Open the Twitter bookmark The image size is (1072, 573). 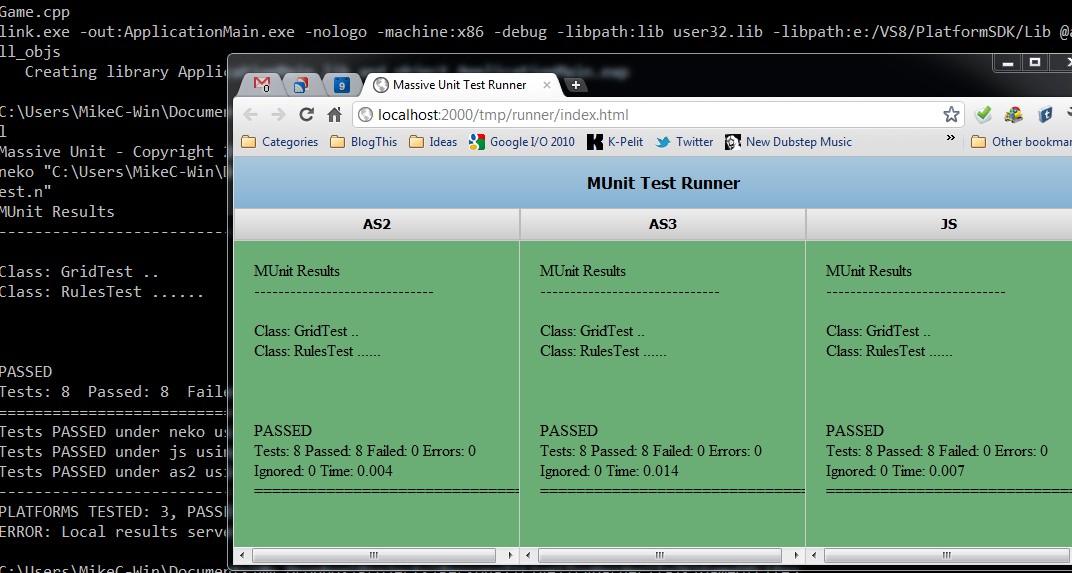(x=685, y=142)
